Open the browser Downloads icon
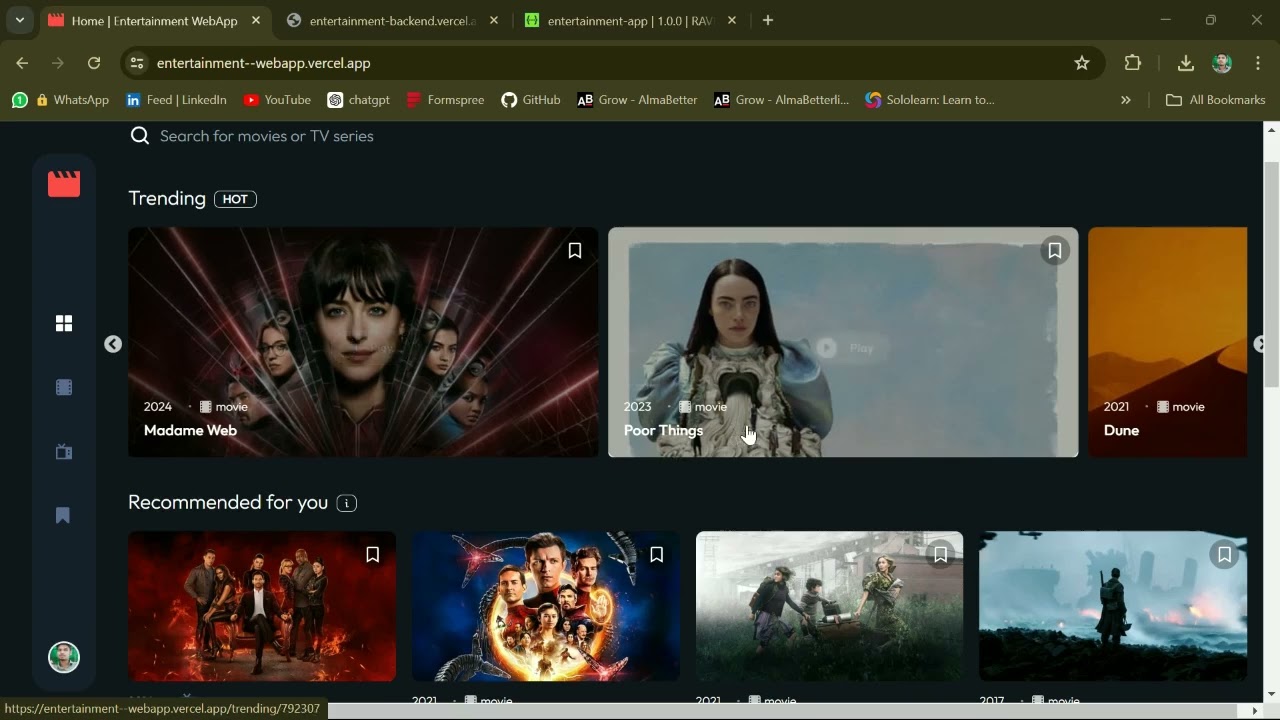This screenshot has width=1280, height=720. click(1186, 63)
